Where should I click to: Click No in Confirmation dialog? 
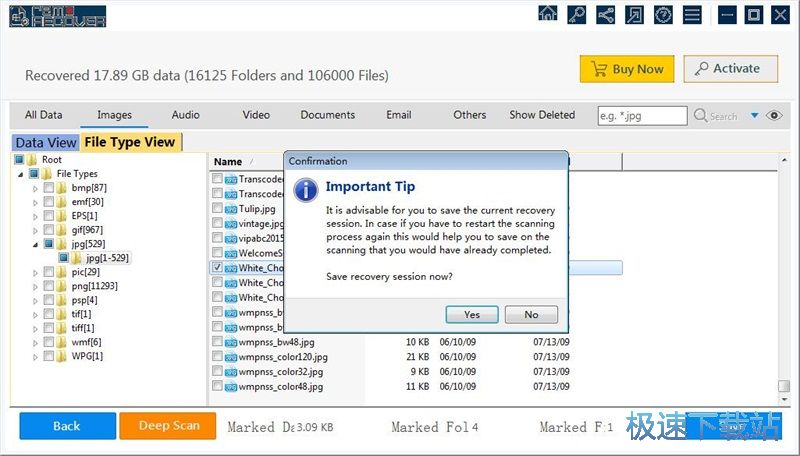531,315
